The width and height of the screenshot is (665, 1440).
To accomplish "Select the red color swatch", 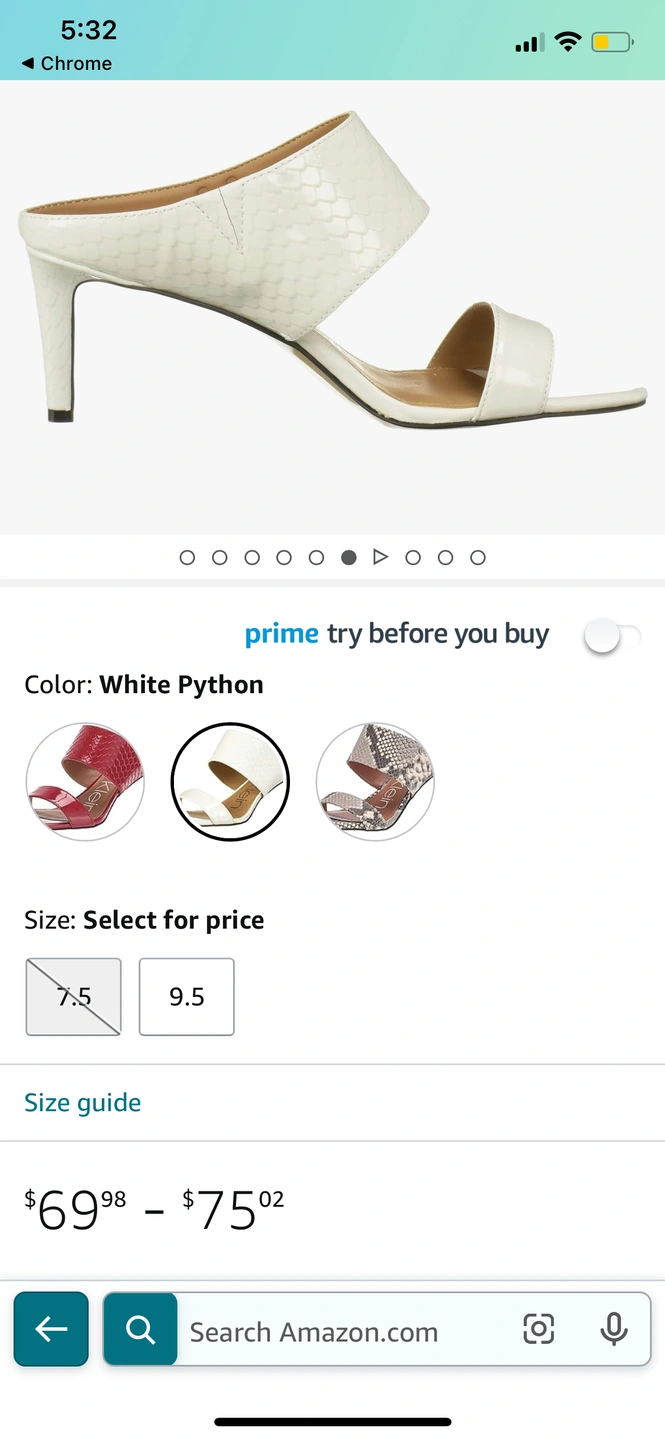I will click(x=85, y=781).
